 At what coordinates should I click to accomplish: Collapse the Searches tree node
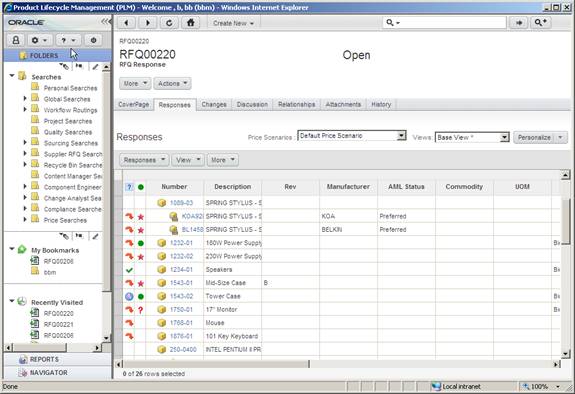tap(12, 76)
